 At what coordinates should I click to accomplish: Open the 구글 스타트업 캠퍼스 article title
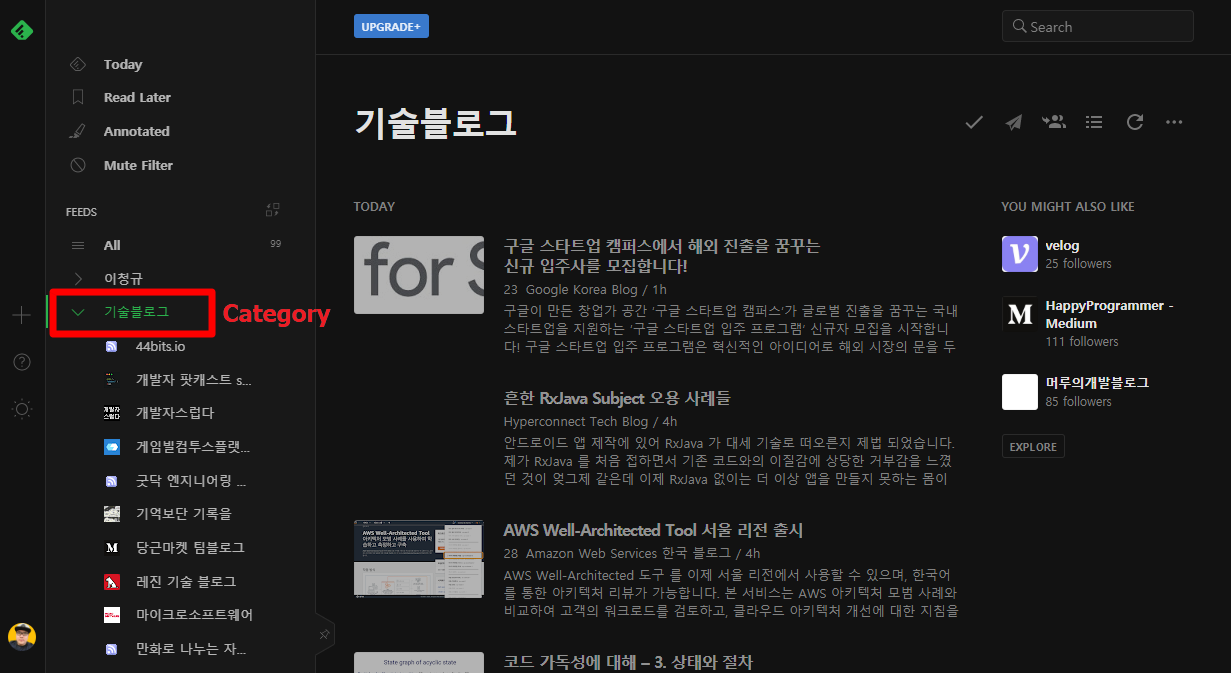tap(662, 256)
